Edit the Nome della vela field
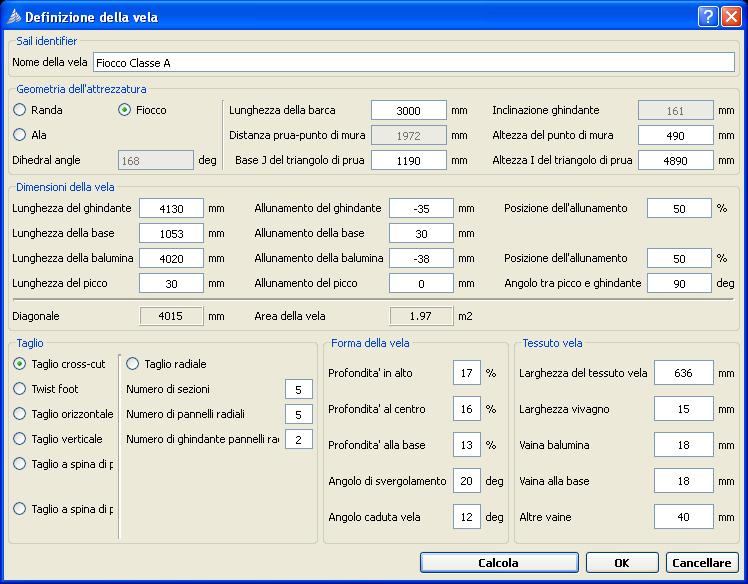The height and width of the screenshot is (584, 748). coord(414,63)
